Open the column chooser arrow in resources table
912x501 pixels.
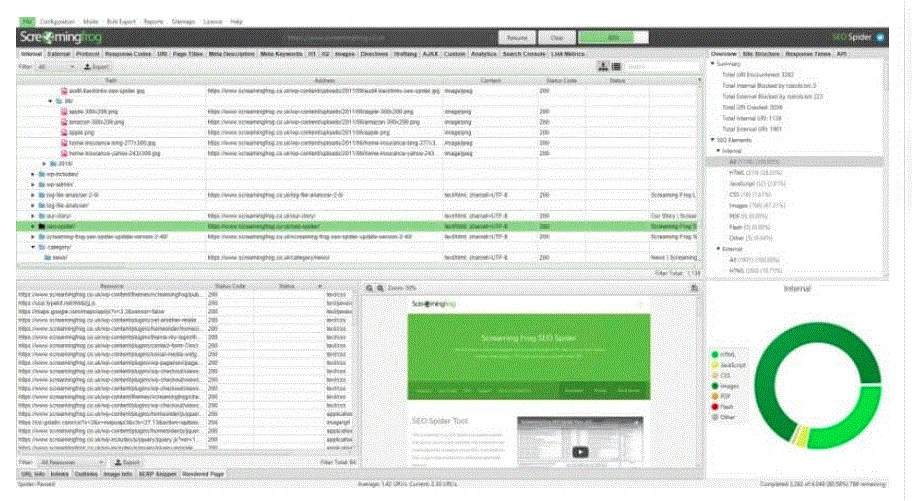coord(320,286)
